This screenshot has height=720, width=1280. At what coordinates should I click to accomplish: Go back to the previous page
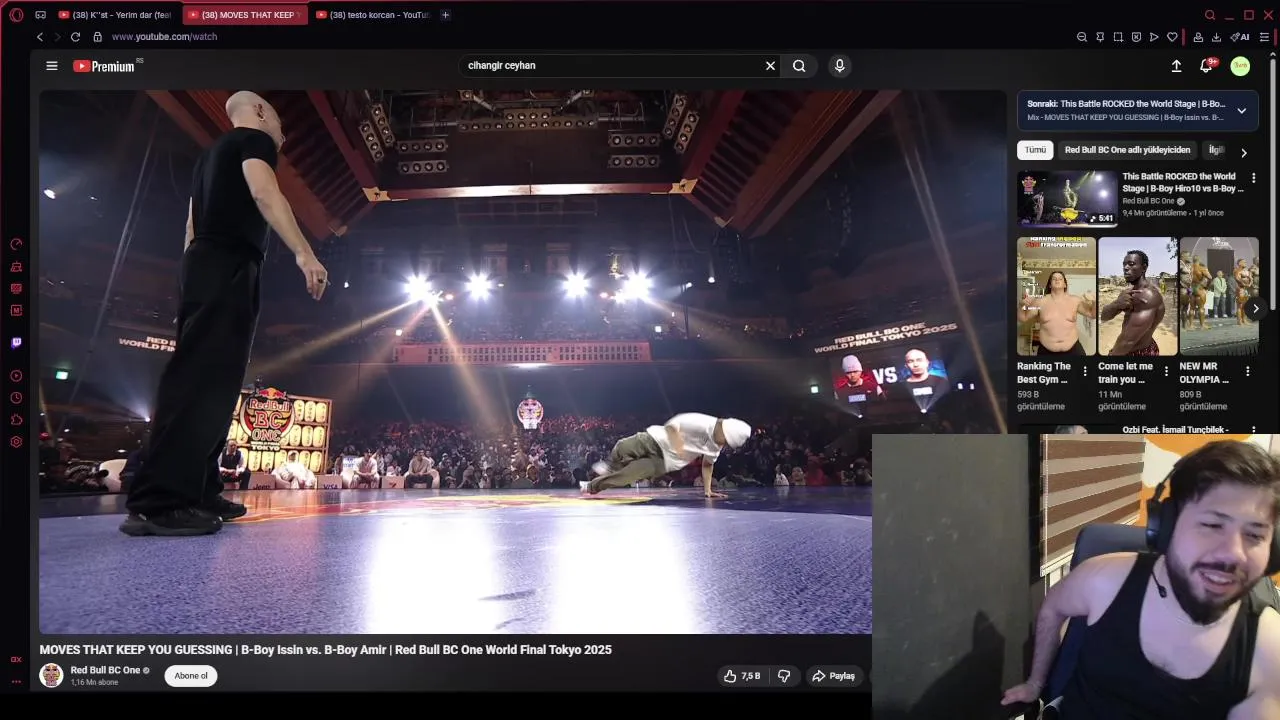[x=40, y=37]
